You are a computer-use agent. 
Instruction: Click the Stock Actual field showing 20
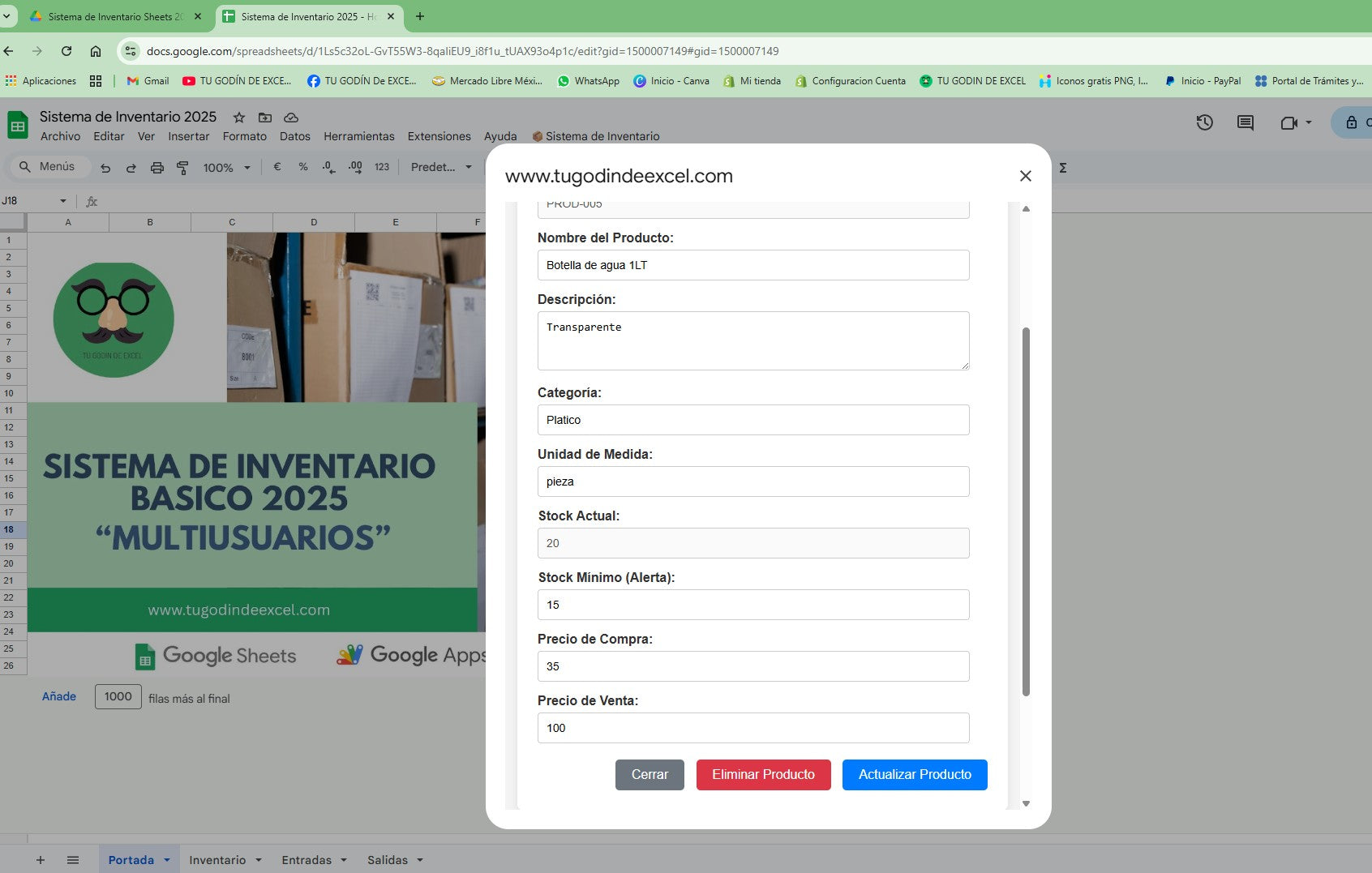[753, 543]
